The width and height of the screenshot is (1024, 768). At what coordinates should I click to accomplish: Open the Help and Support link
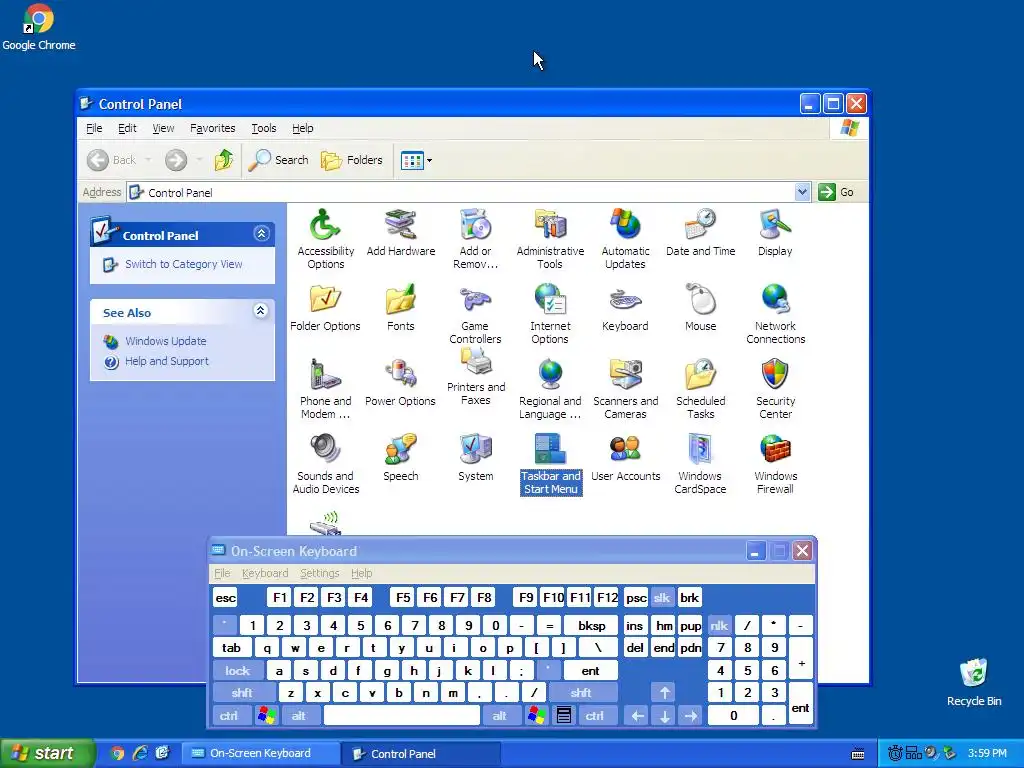pyautogui.click(x=167, y=361)
